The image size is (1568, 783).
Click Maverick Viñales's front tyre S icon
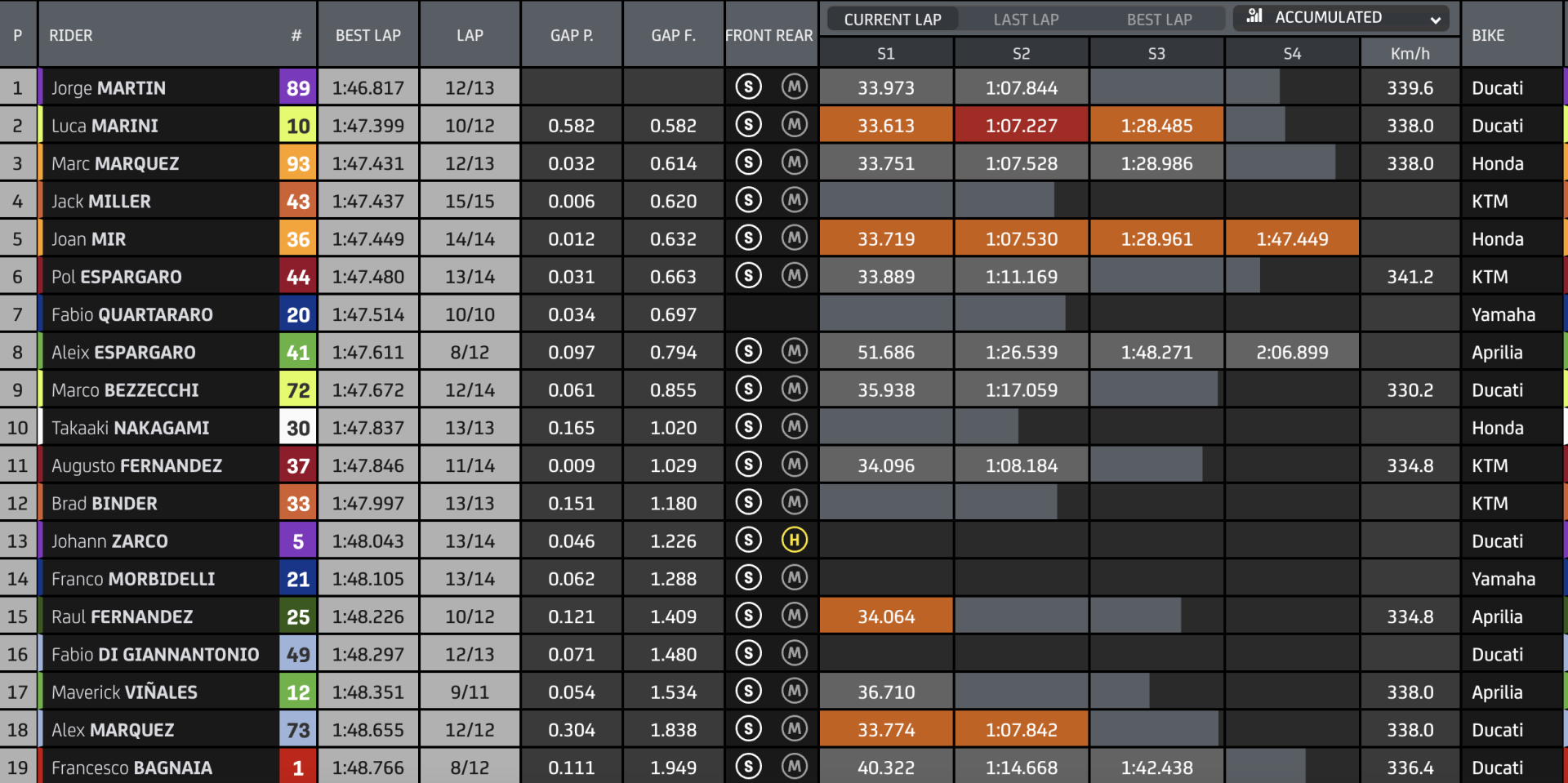tap(748, 692)
